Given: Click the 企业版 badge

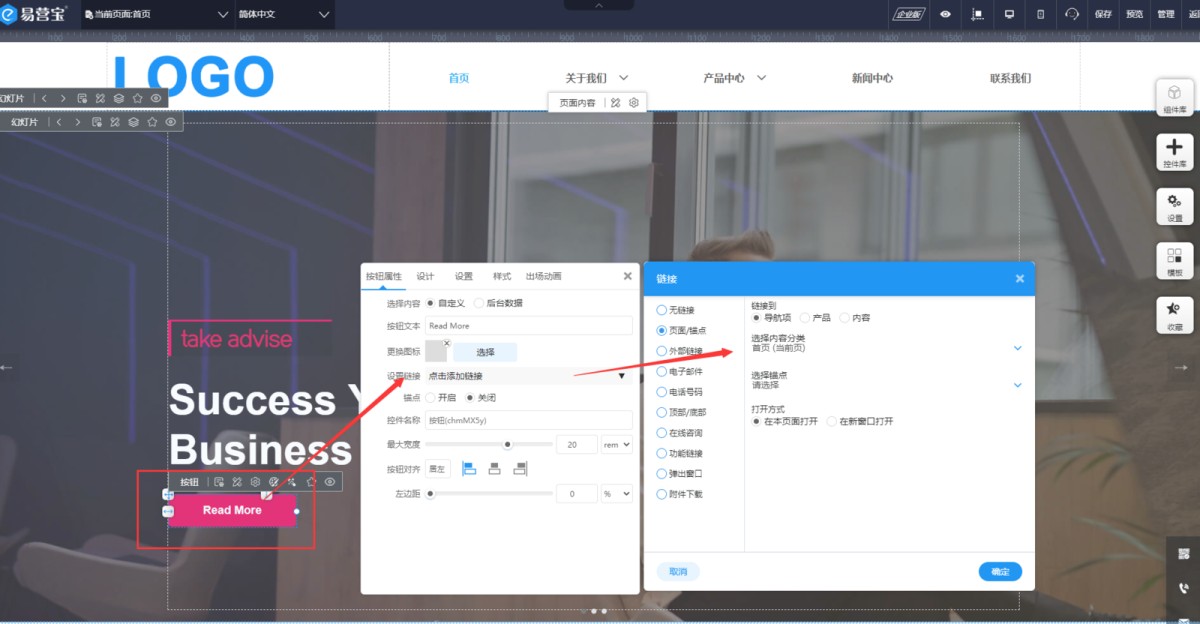Looking at the screenshot, I should coord(909,14).
